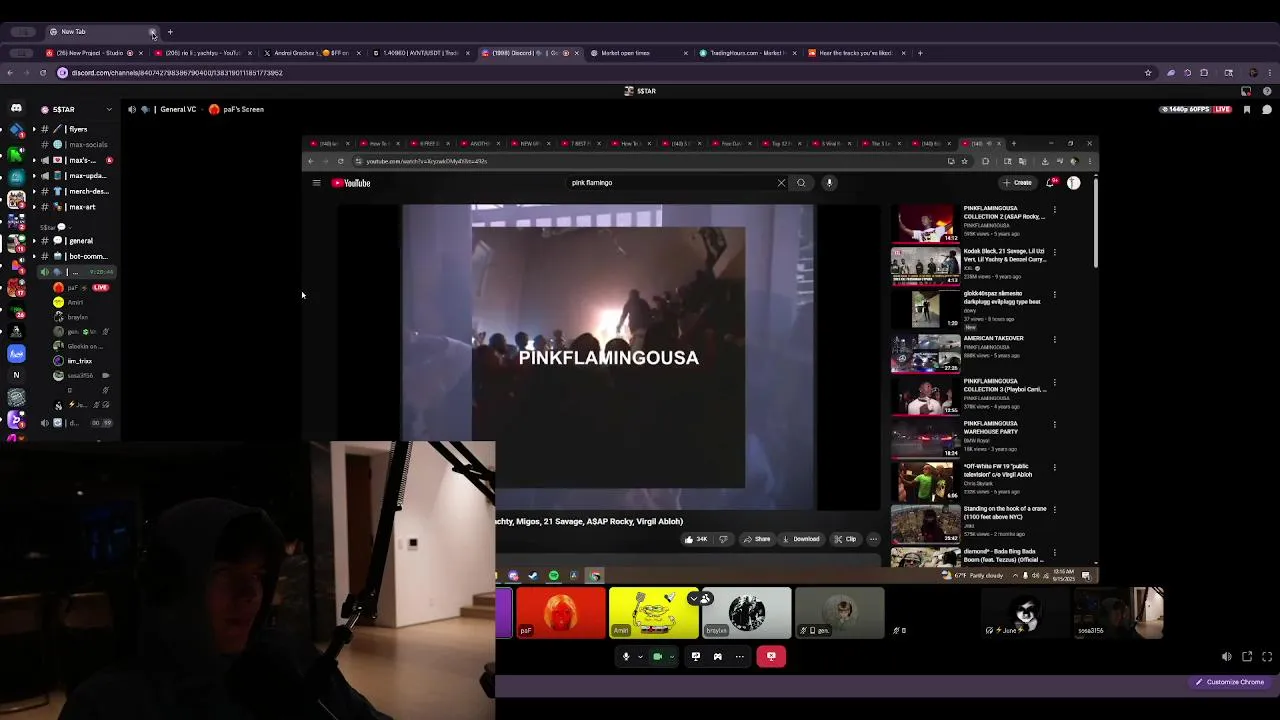Start an activity with the game controller icon
Image resolution: width=1280 pixels, height=720 pixels.
tap(717, 657)
